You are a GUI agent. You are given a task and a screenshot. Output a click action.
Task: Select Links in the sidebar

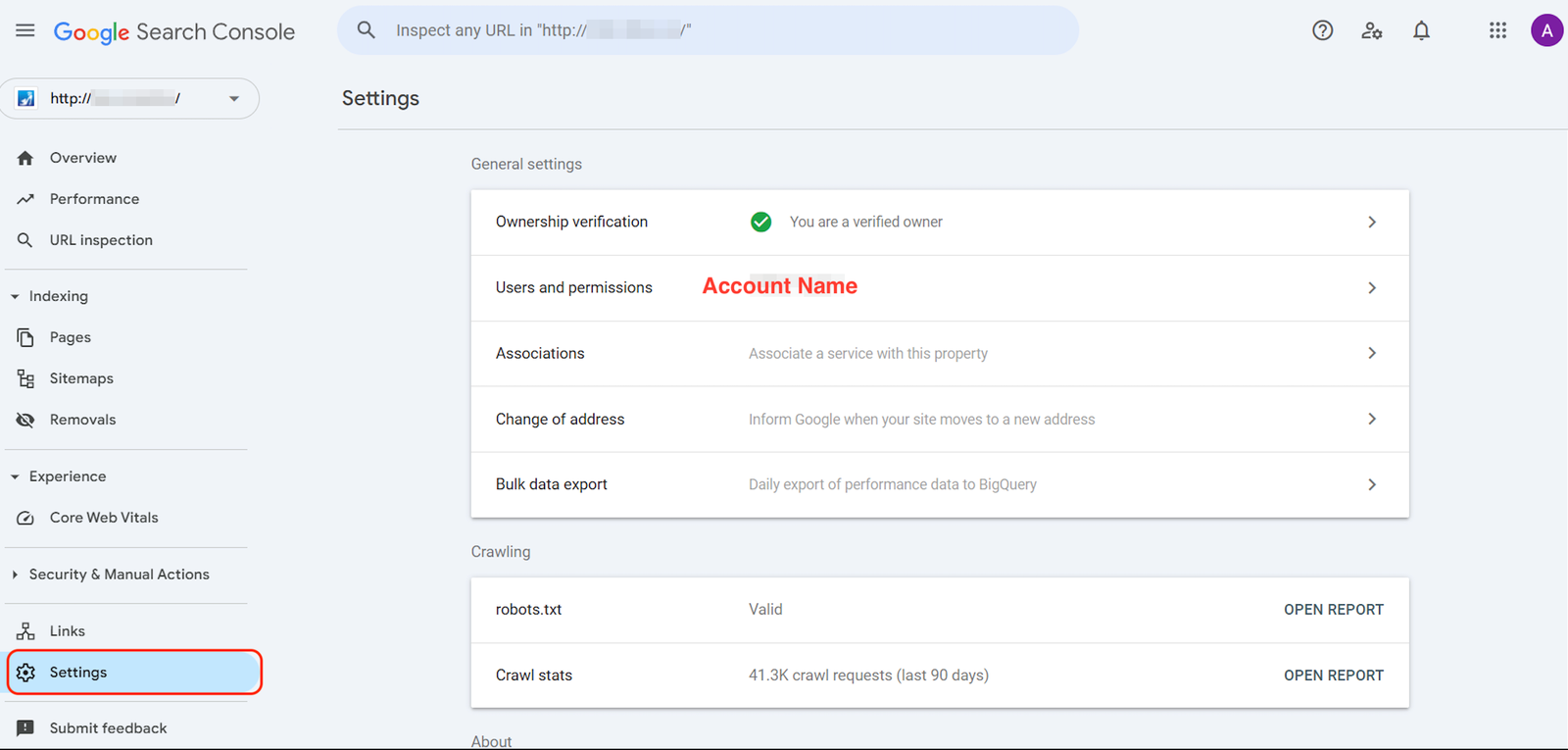point(67,631)
